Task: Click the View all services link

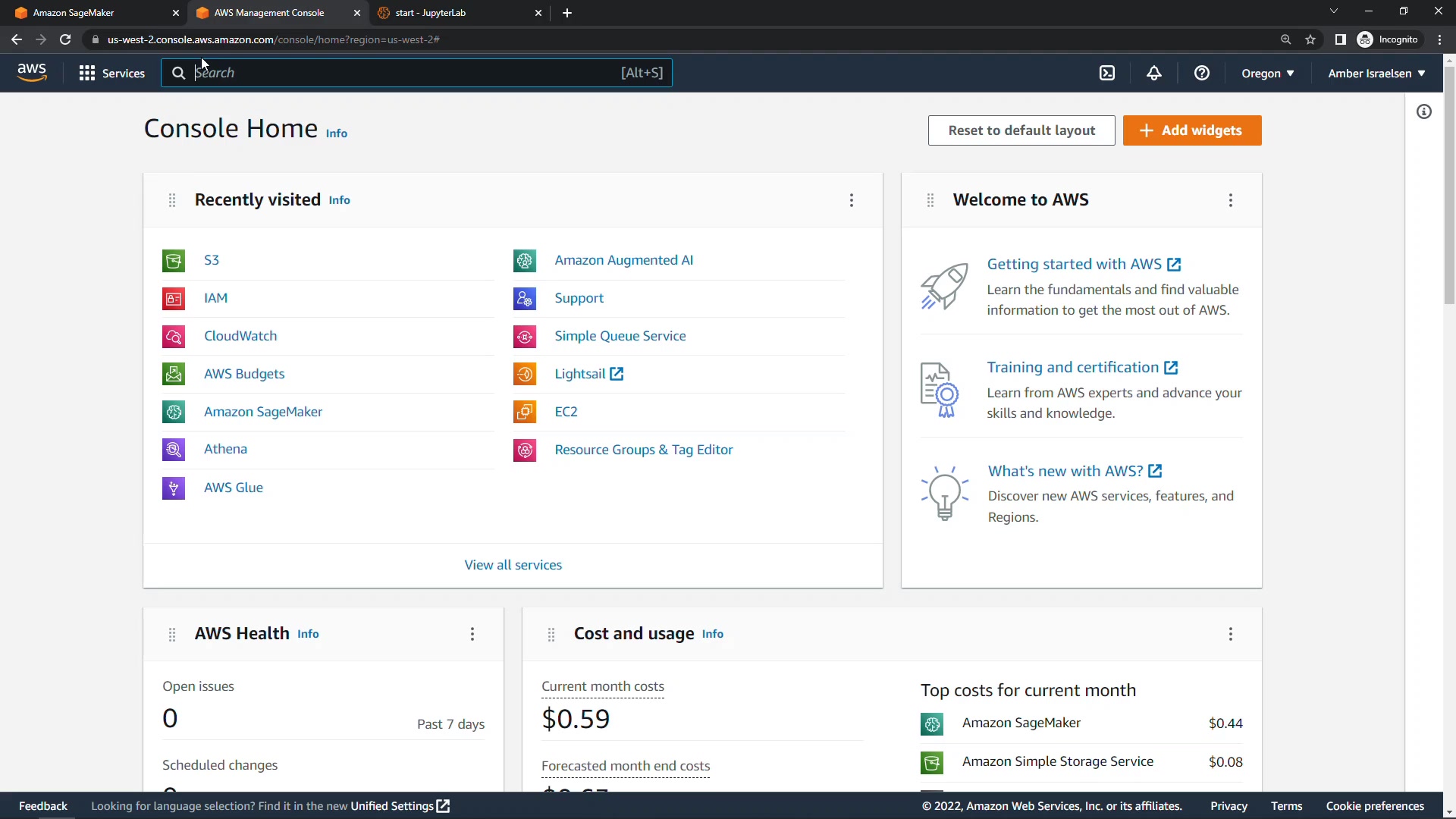Action: coord(513,565)
